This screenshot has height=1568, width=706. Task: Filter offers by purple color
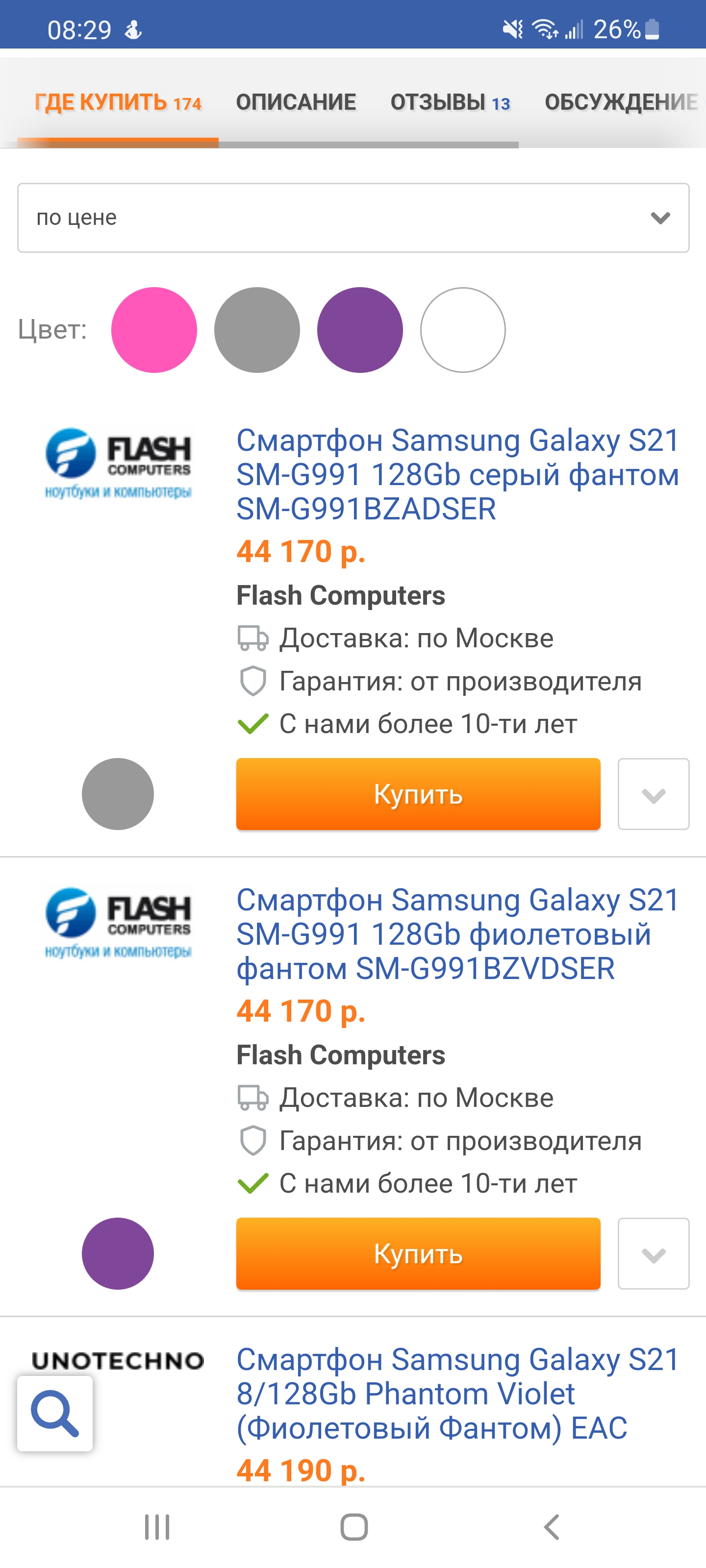[x=360, y=330]
